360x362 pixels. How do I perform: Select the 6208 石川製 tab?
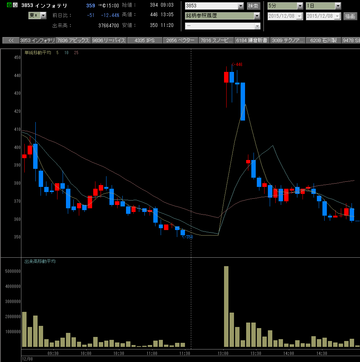click(323, 40)
